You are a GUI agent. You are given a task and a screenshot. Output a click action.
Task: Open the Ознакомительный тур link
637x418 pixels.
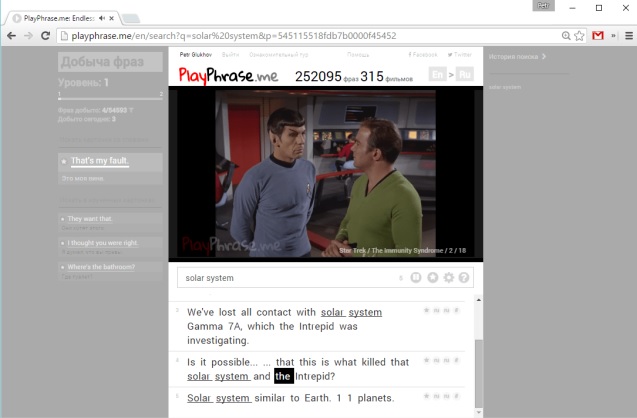(x=279, y=54)
